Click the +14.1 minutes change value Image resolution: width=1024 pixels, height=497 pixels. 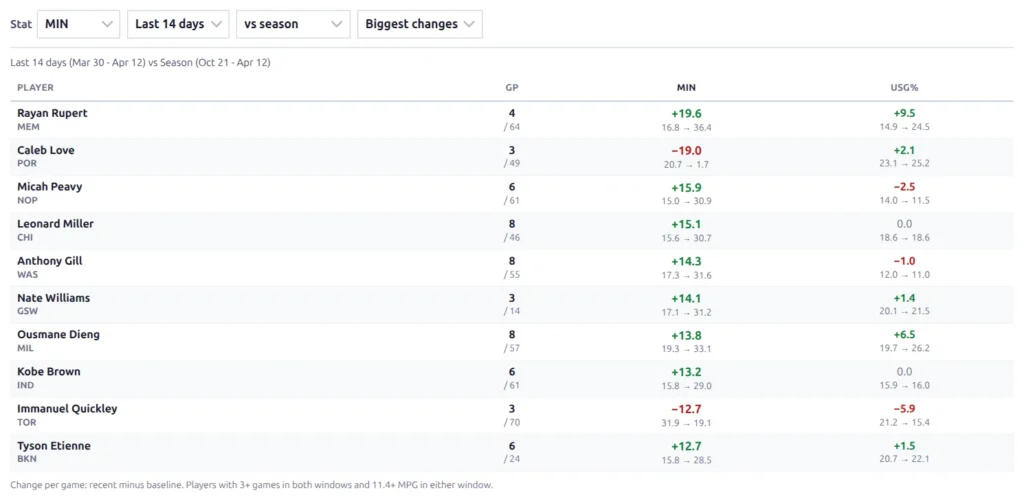(x=686, y=298)
